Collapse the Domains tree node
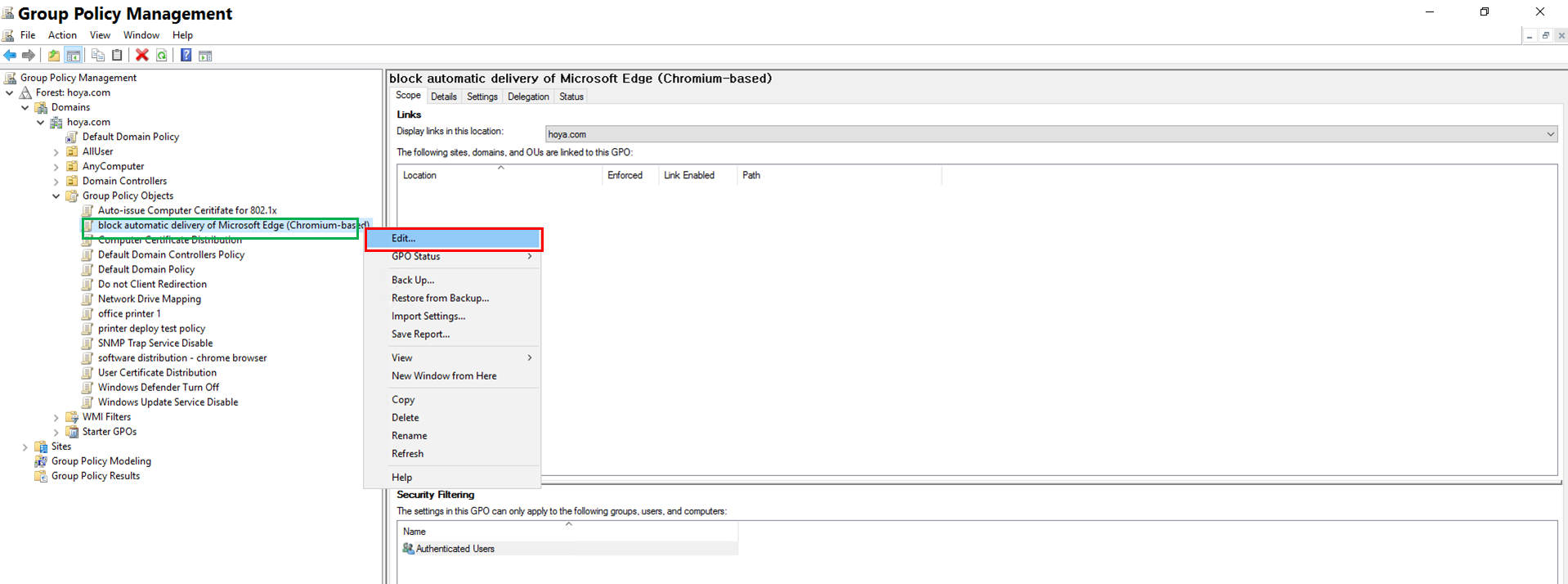Screen dimensions: 1568x584 click(x=25, y=108)
